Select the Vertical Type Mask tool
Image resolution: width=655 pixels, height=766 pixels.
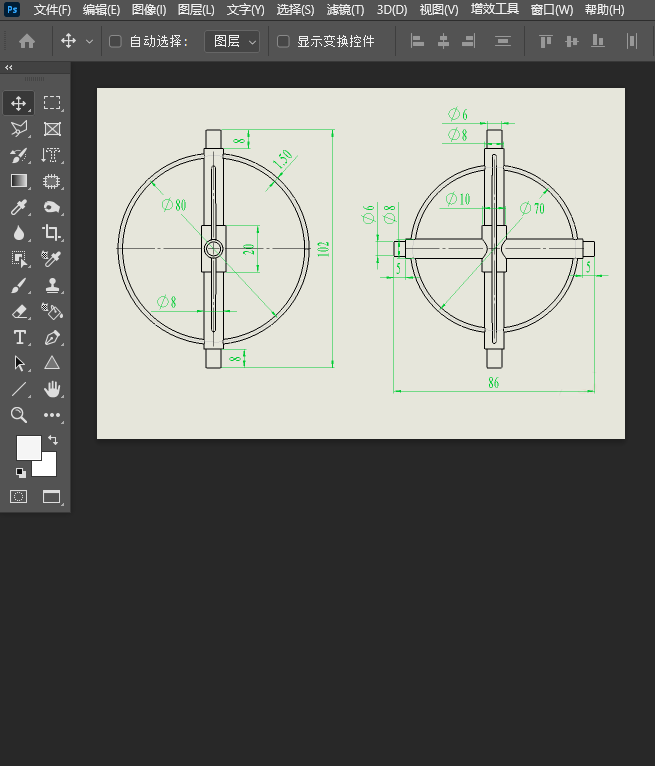(x=52, y=155)
